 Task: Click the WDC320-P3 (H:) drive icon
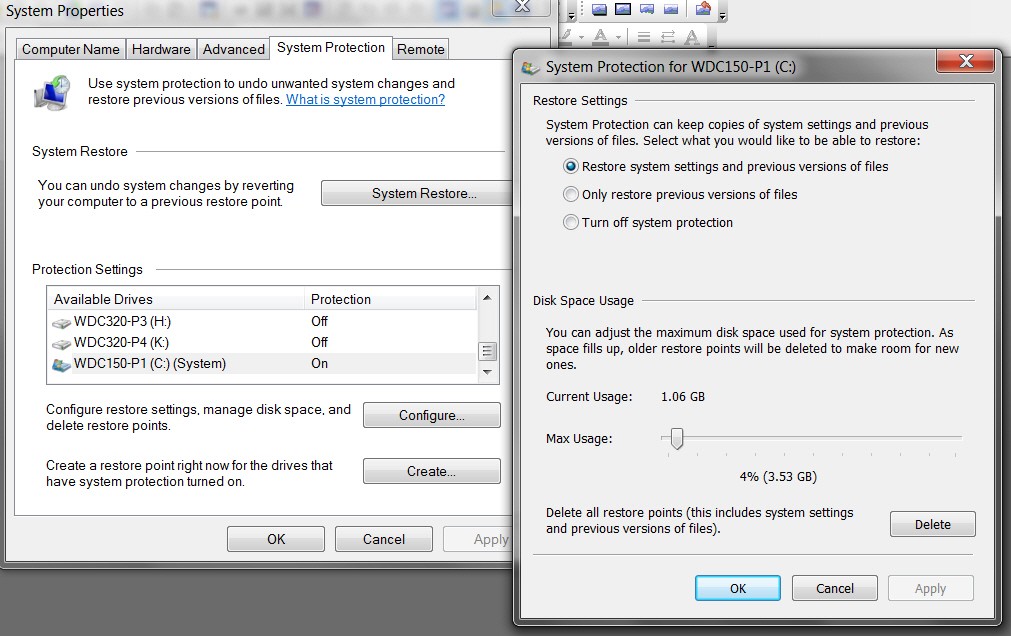[61, 322]
